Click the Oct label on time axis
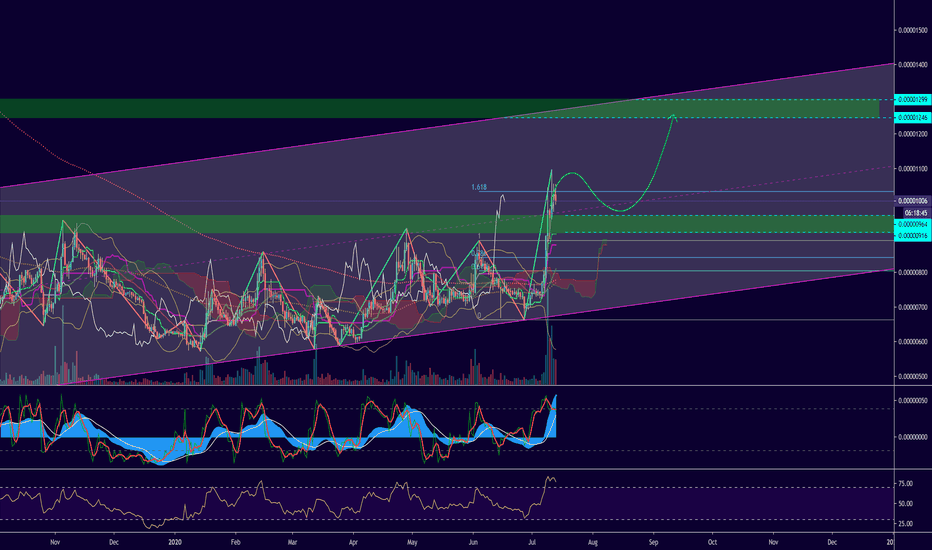This screenshot has height=550, width=932. 713,542
